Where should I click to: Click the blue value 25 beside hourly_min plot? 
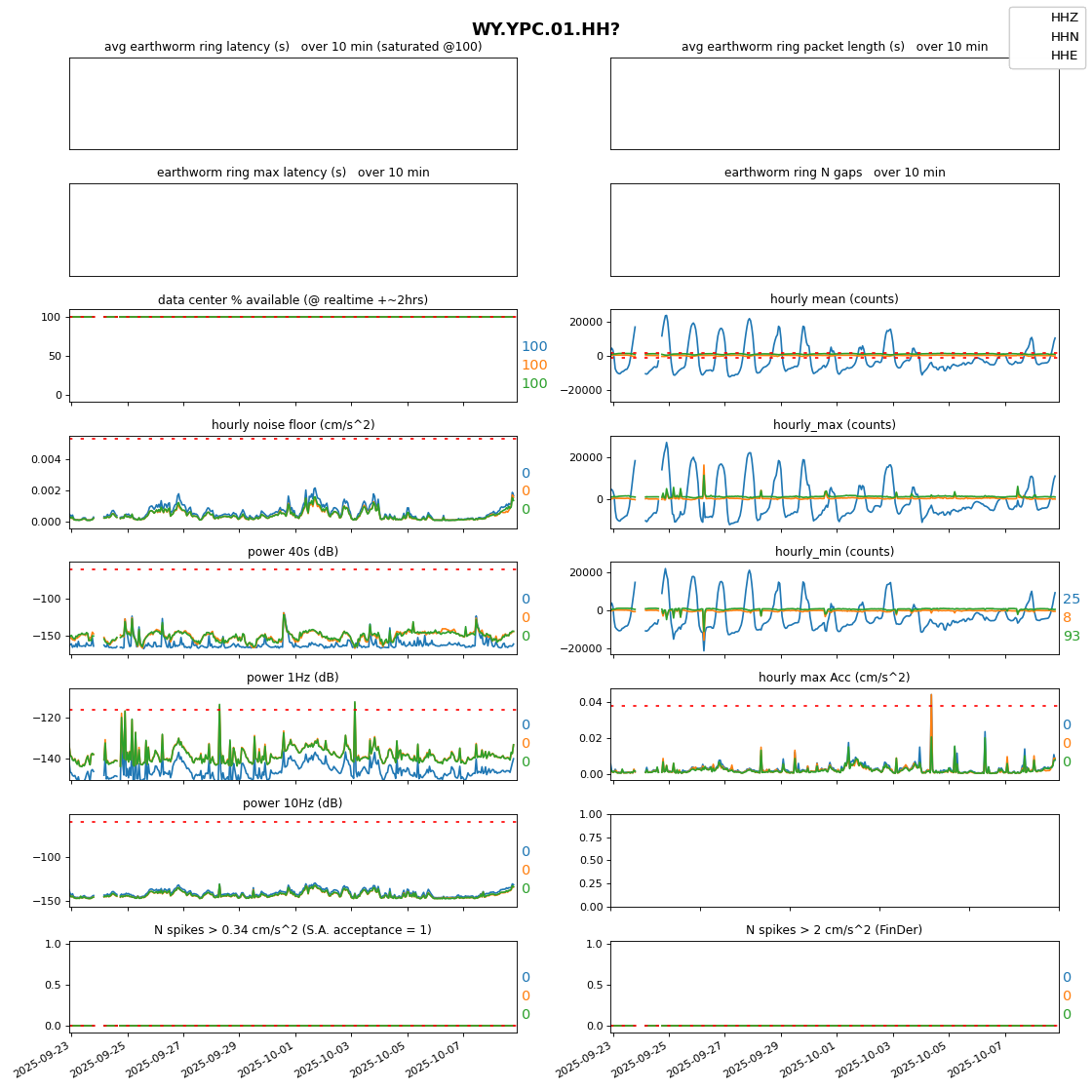click(1071, 600)
